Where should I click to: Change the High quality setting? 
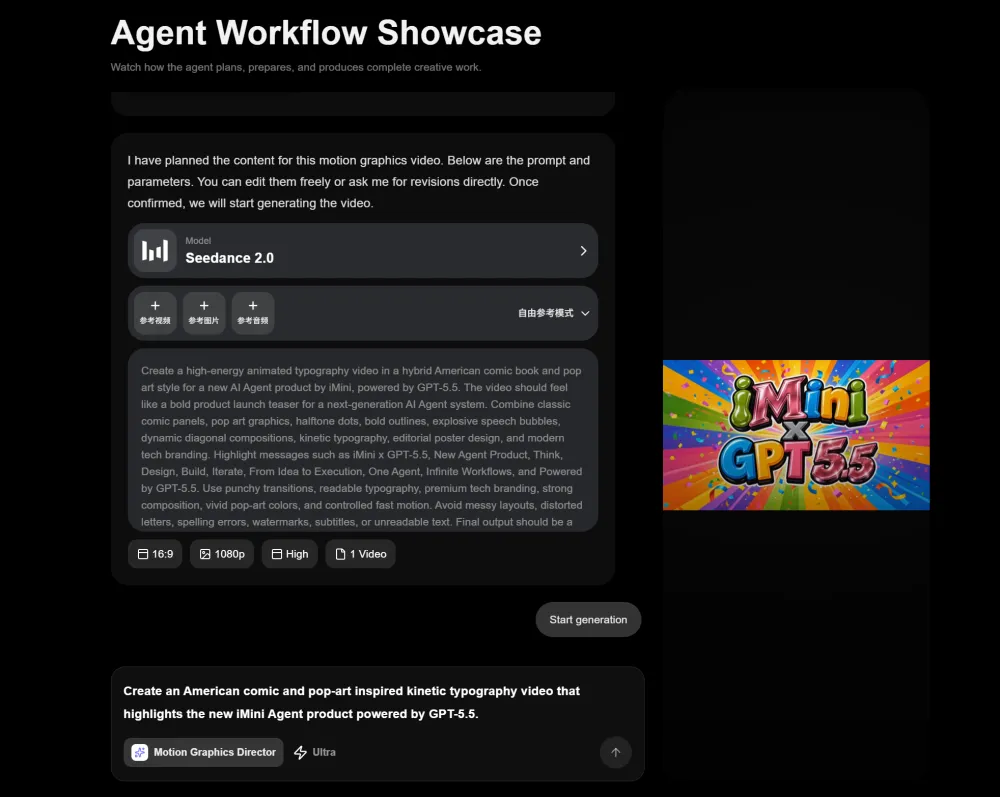(x=290, y=554)
